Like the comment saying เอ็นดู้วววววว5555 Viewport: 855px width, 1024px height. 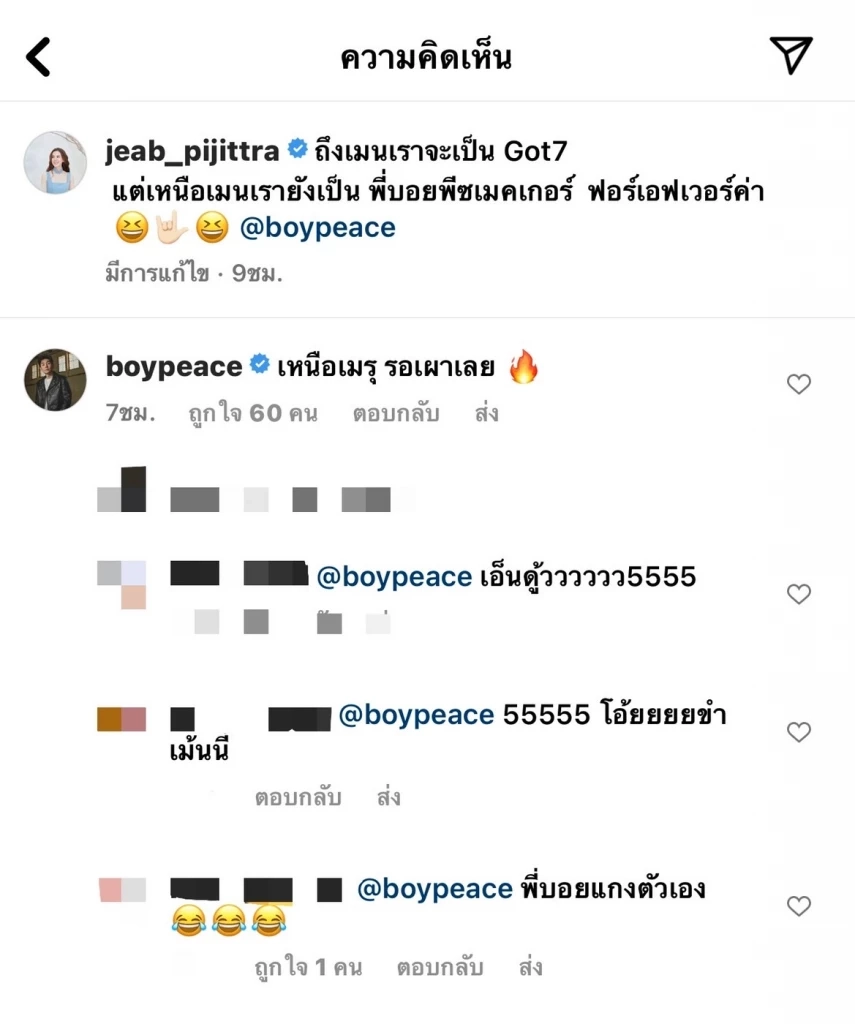tap(799, 593)
